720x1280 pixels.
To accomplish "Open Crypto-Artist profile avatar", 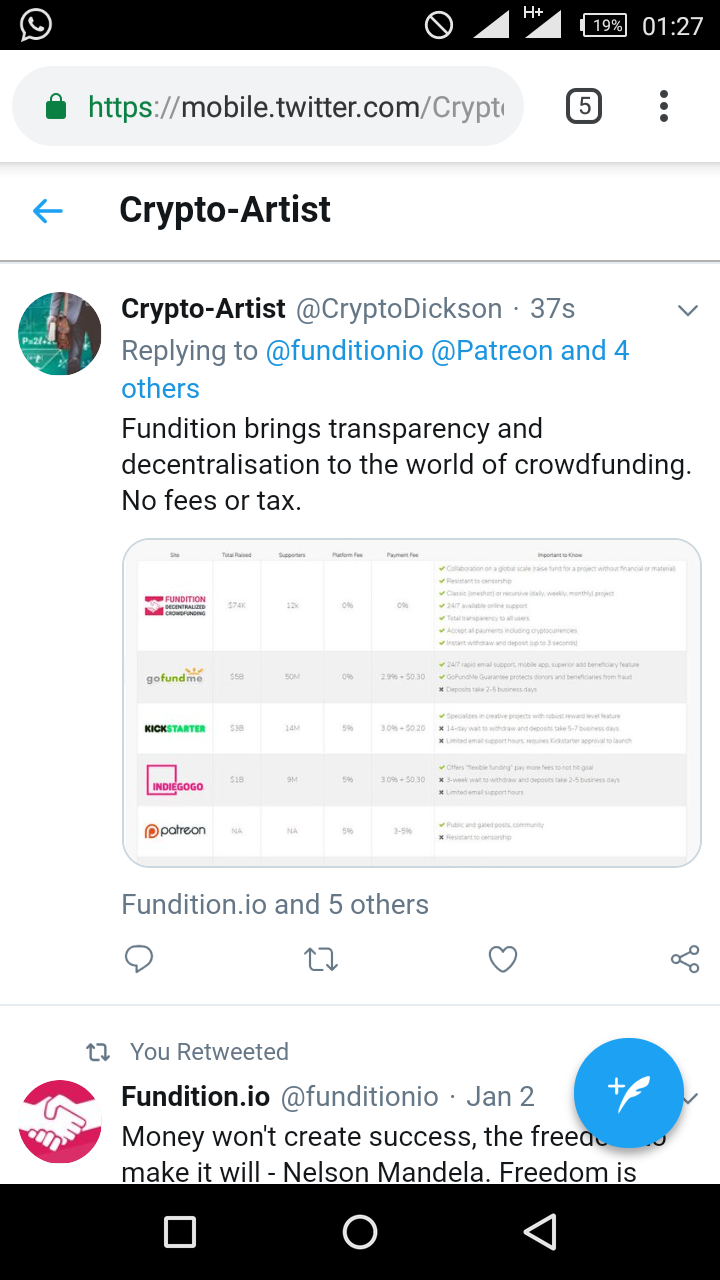I will 60,334.
